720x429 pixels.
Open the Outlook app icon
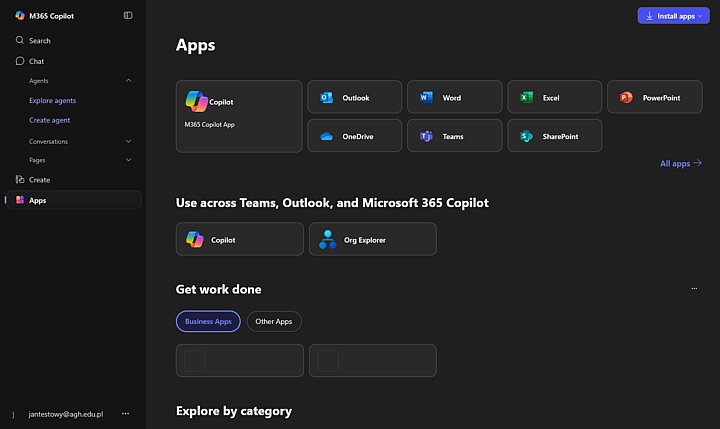[326, 97]
